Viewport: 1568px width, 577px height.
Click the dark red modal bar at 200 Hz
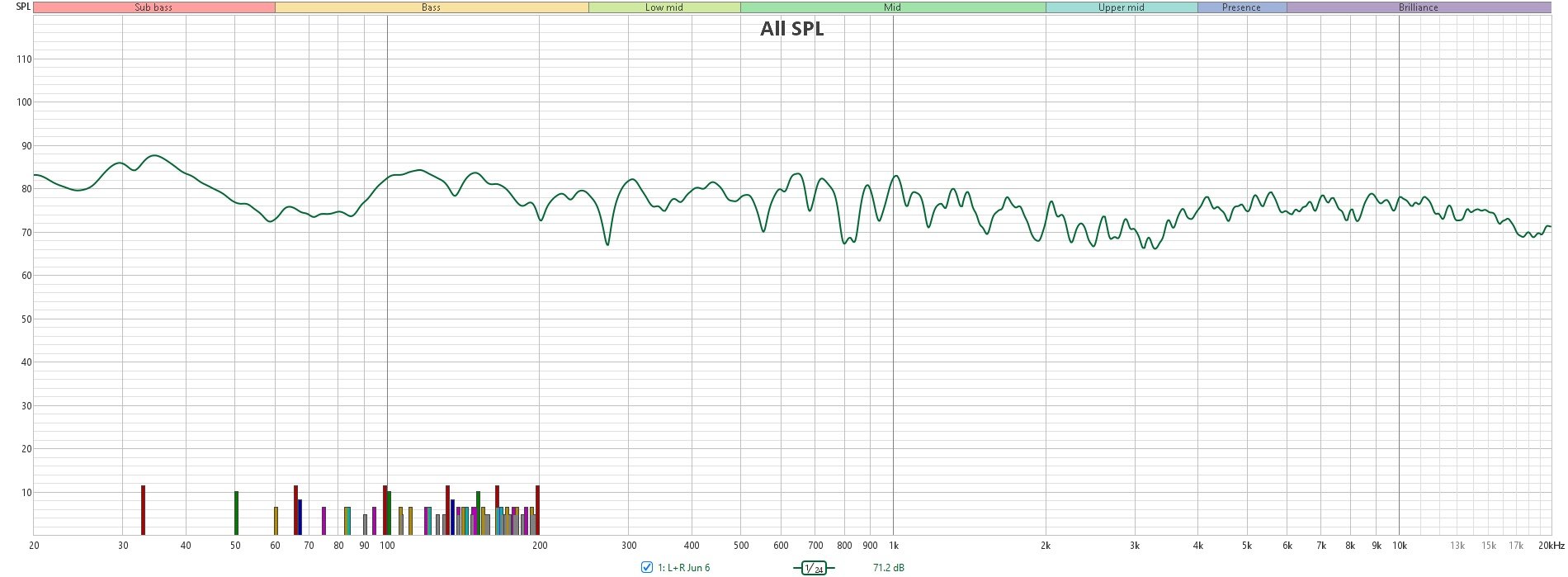(537, 510)
